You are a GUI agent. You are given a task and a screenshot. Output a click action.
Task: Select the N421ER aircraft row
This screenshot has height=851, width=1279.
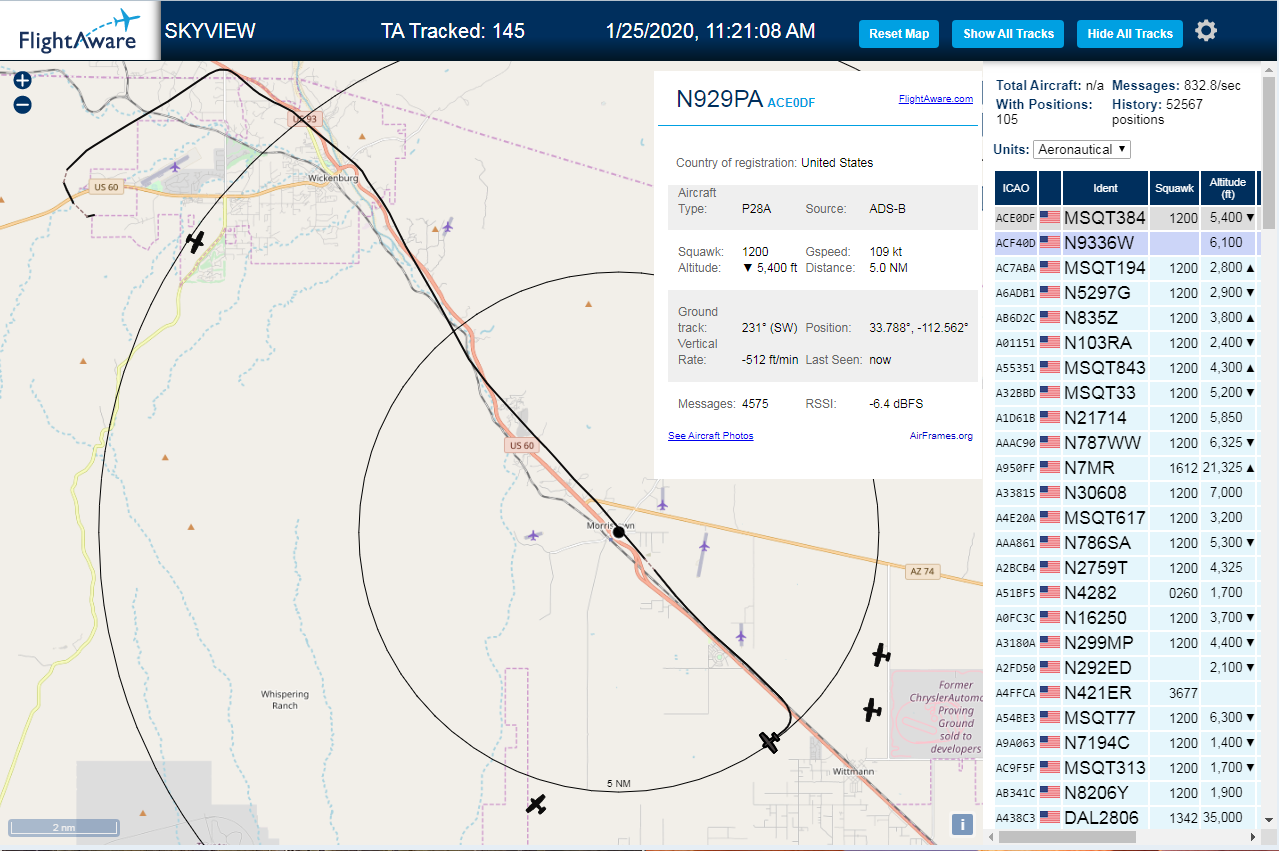coord(1125,692)
